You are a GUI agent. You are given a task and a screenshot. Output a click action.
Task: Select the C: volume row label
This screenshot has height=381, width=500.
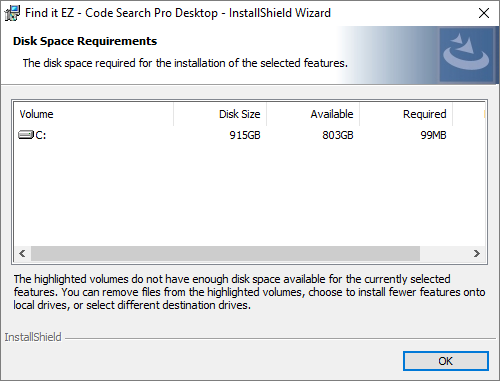(41, 135)
